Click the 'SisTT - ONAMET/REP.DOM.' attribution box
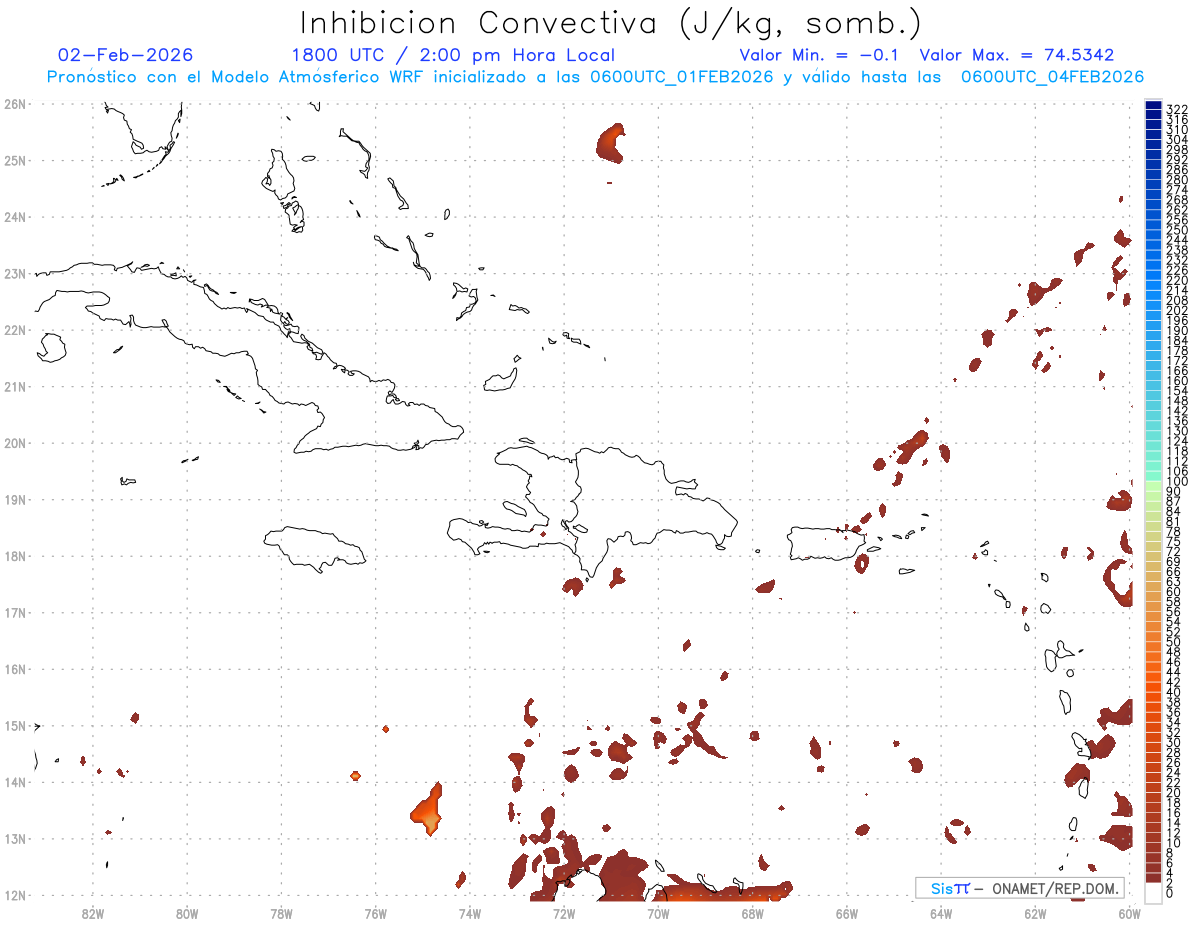Viewport: 1200px width, 927px height. (1020, 888)
